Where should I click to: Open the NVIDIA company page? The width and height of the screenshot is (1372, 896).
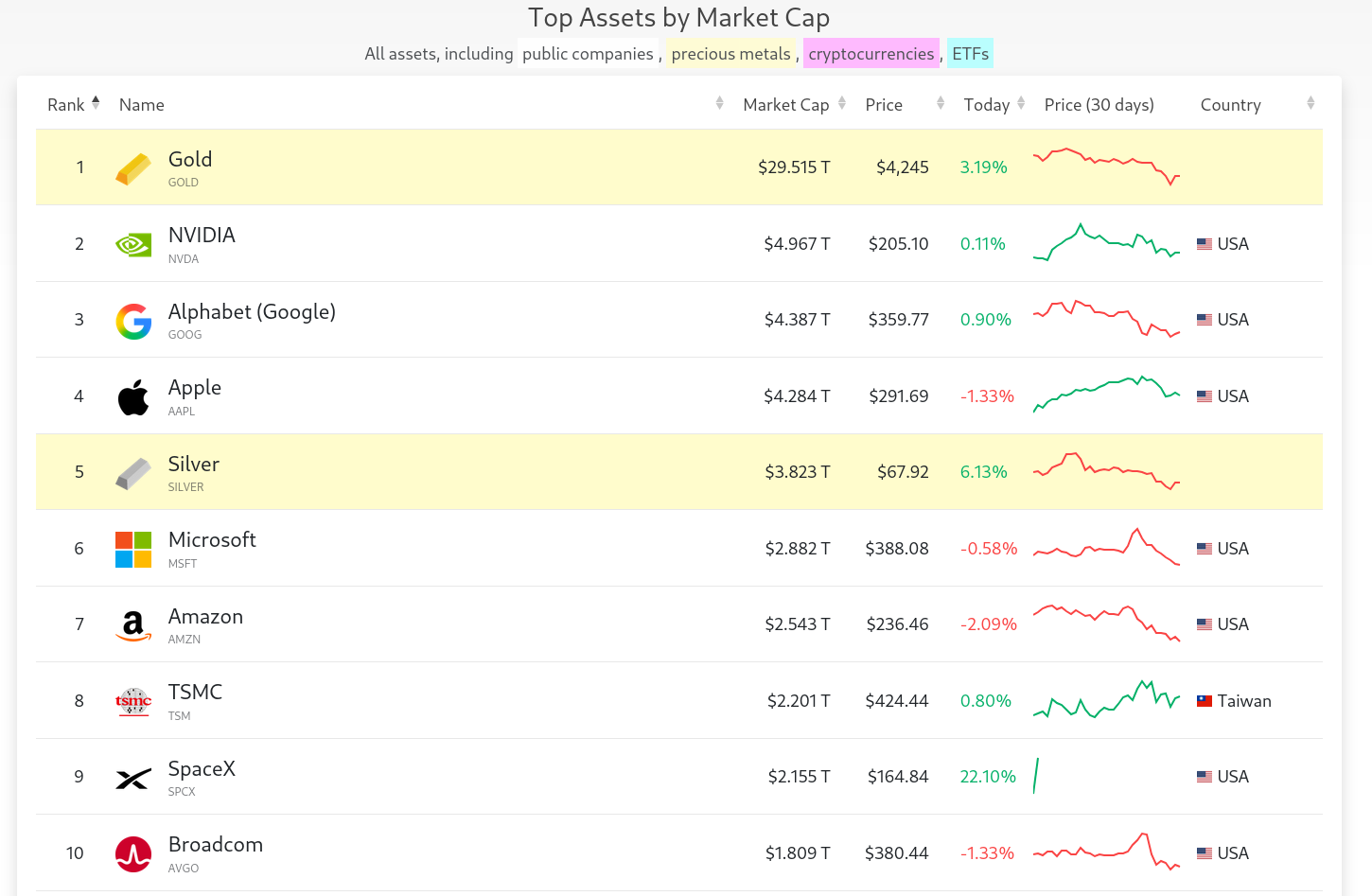click(202, 236)
